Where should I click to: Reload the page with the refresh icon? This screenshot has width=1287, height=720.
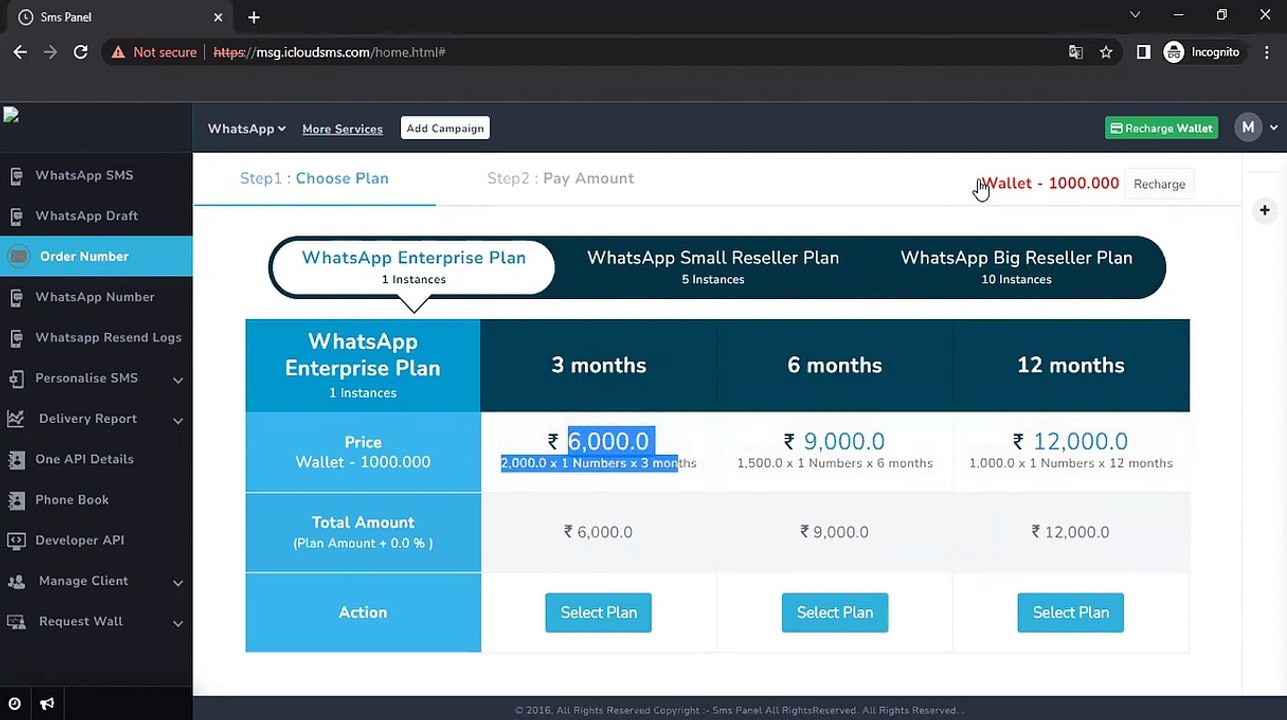(81, 52)
